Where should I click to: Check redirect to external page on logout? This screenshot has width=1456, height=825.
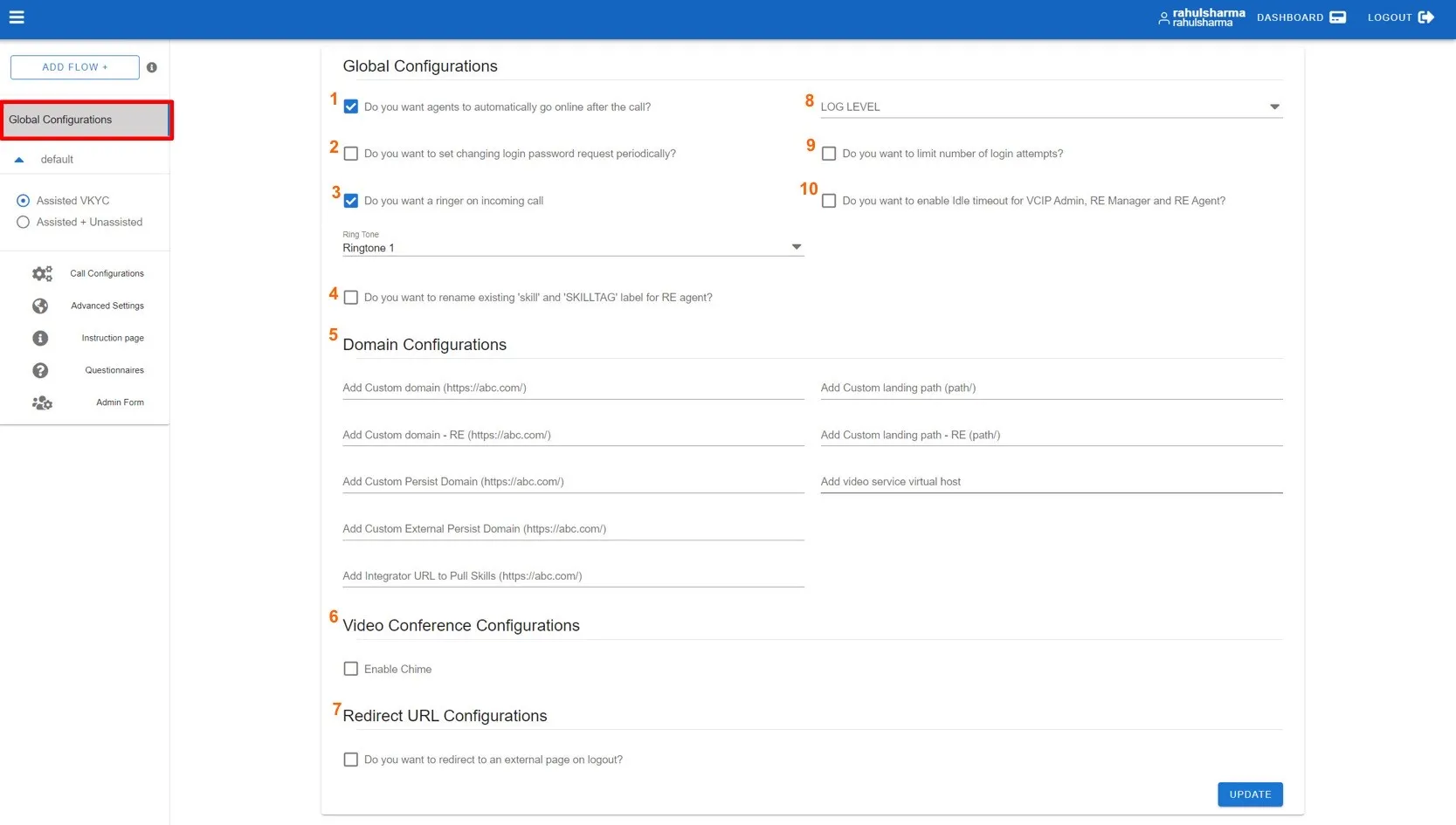[351, 760]
